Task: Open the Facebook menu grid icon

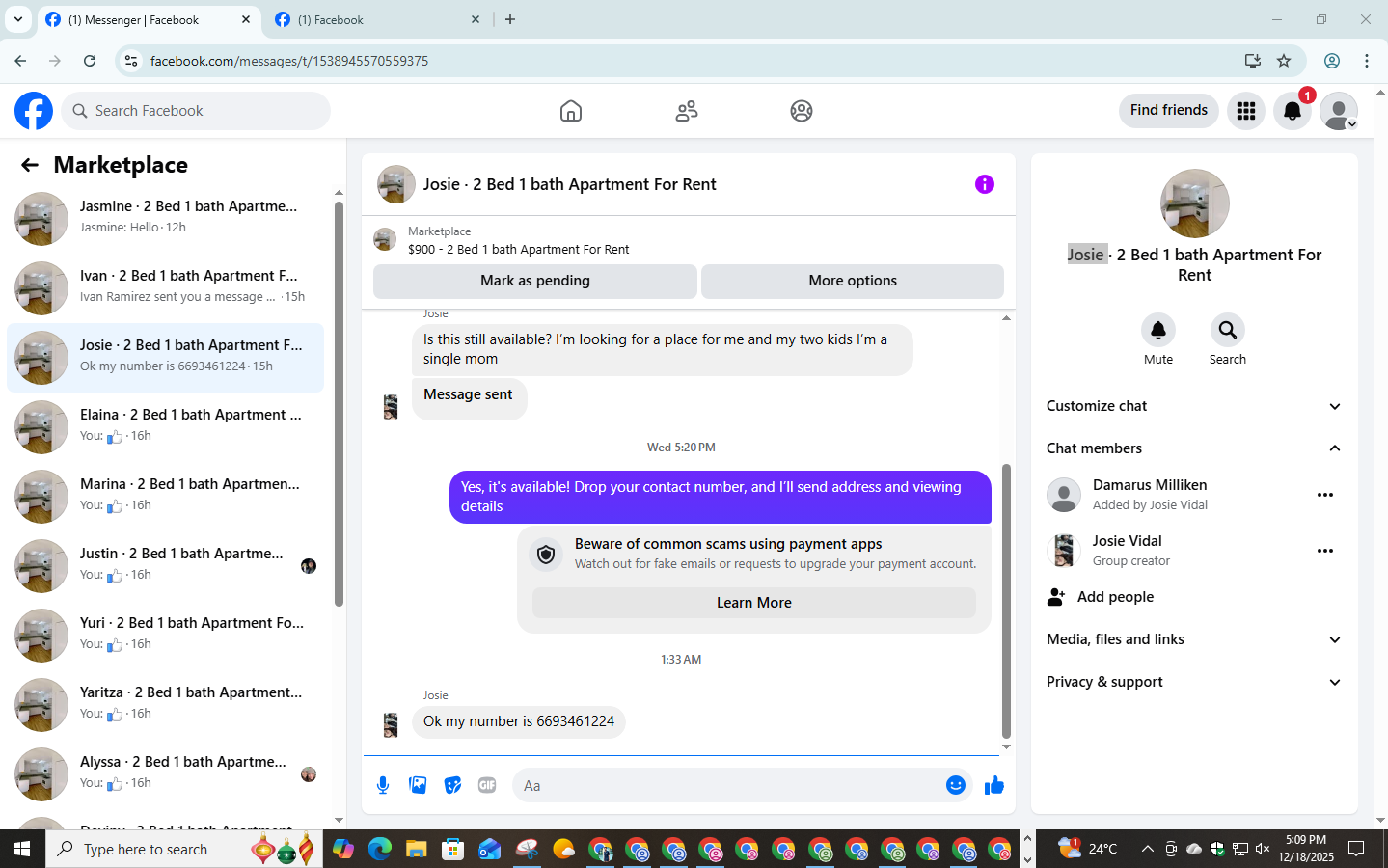Action: tap(1246, 111)
